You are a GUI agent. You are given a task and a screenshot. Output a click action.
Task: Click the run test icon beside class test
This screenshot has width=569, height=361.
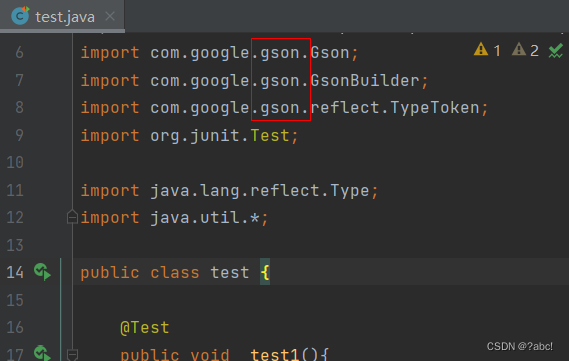point(42,272)
